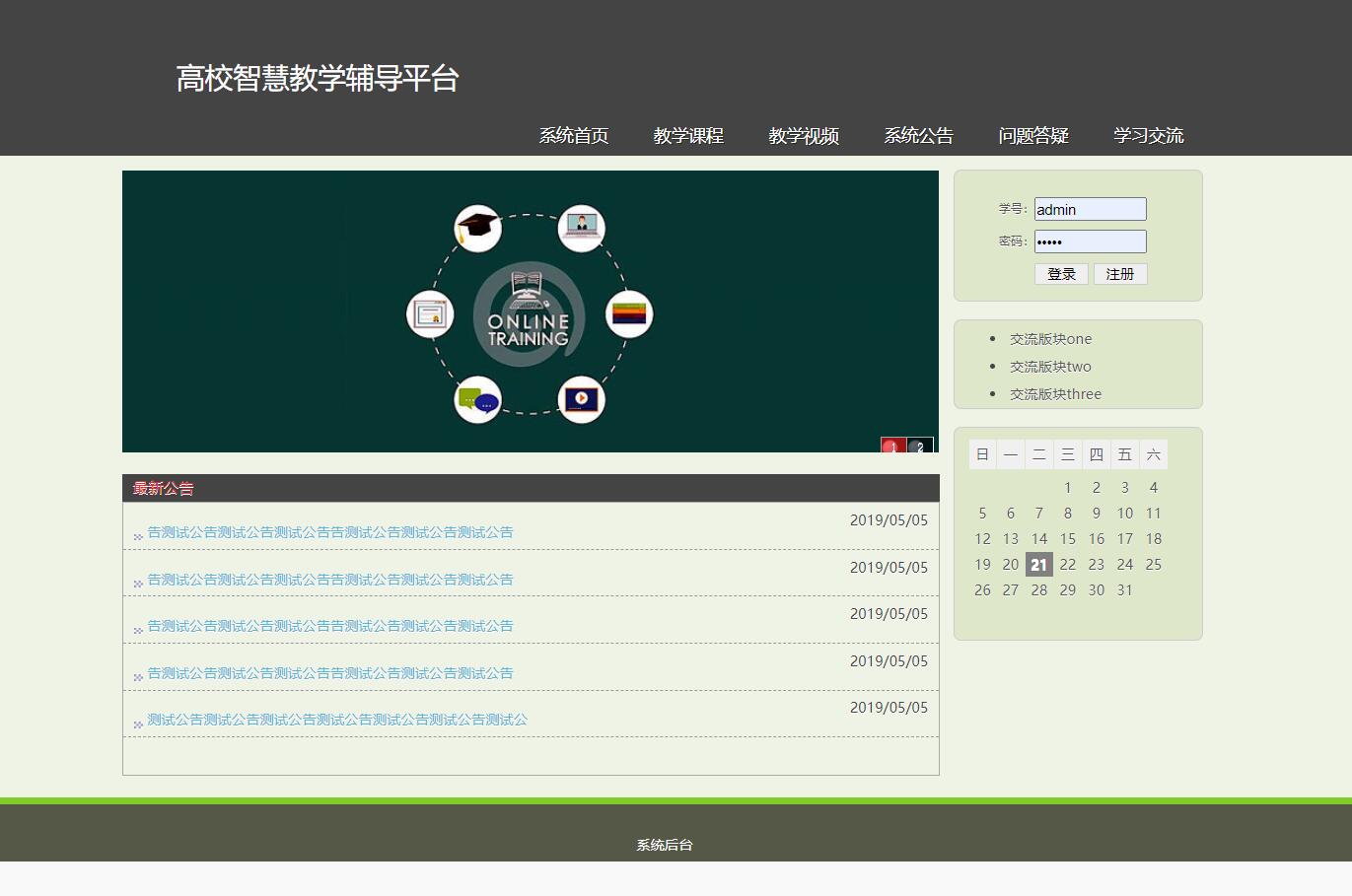Screen dimensions: 1352x896
Task: Open the 交流版块one link
Action: 1049,338
